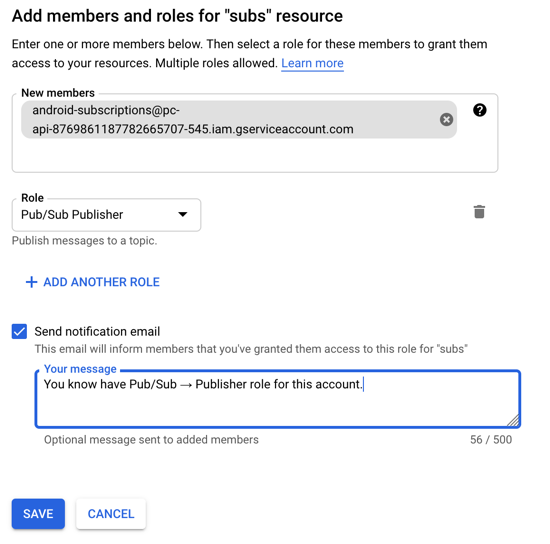Click the Role field label
This screenshot has width=550, height=544.
point(32,198)
